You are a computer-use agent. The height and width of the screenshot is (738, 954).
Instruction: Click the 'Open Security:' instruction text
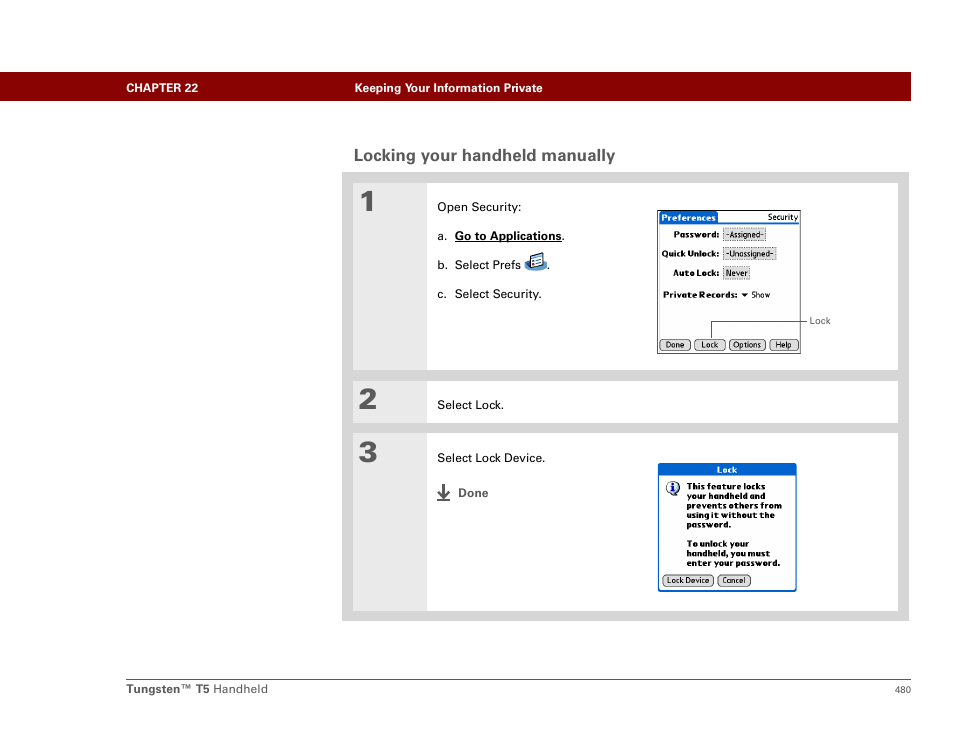click(479, 207)
